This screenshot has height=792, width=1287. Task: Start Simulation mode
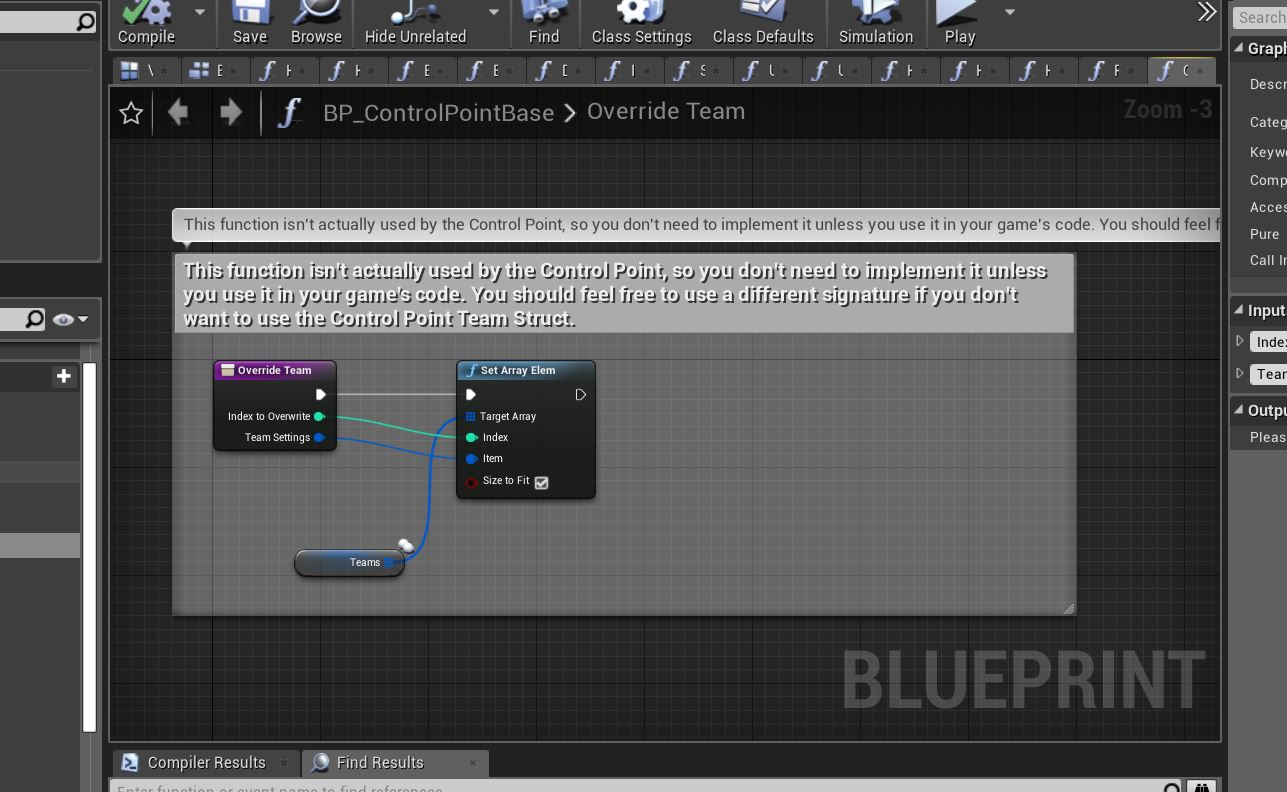(875, 24)
